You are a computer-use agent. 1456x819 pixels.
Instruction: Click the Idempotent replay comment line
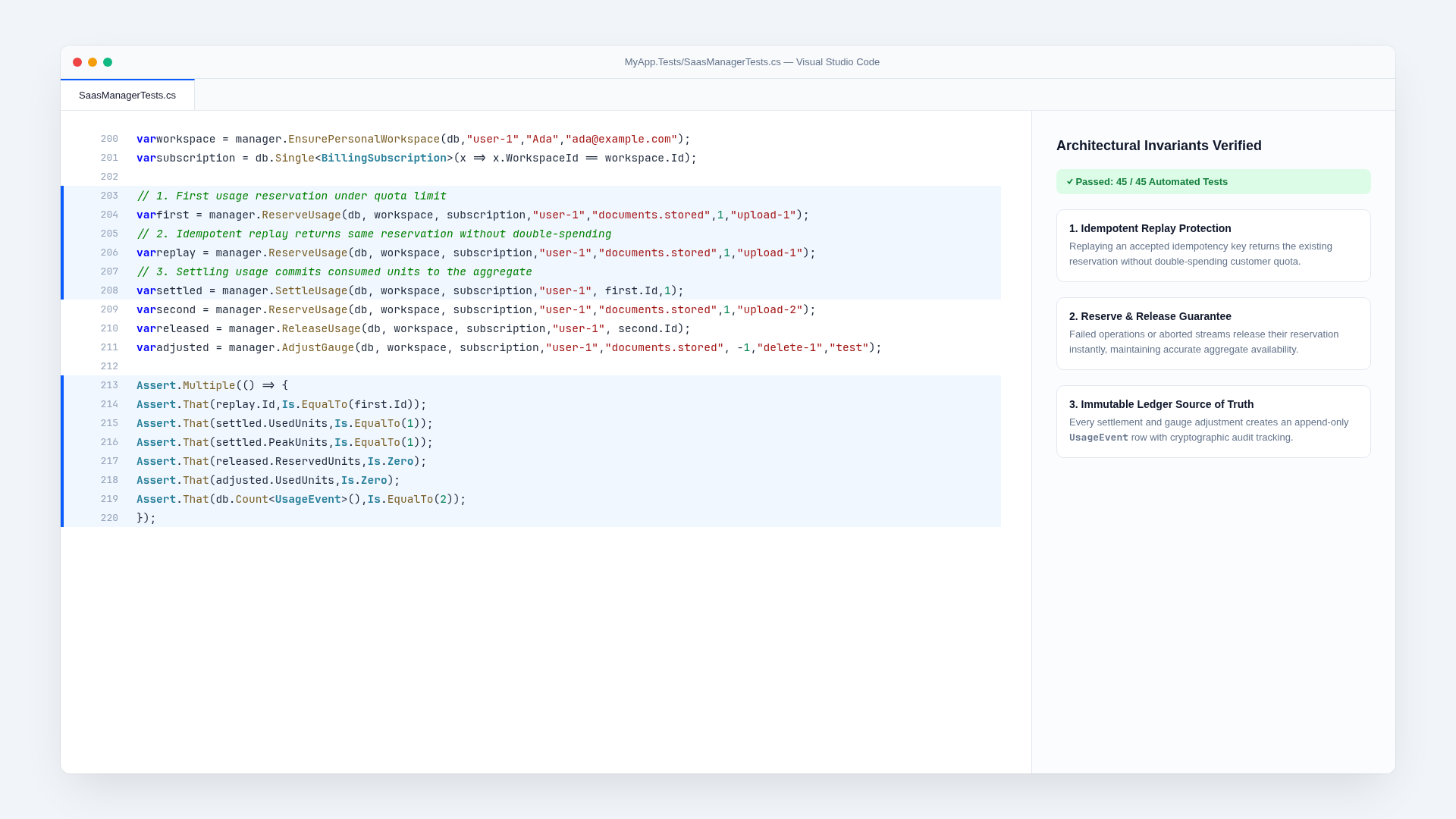click(374, 234)
